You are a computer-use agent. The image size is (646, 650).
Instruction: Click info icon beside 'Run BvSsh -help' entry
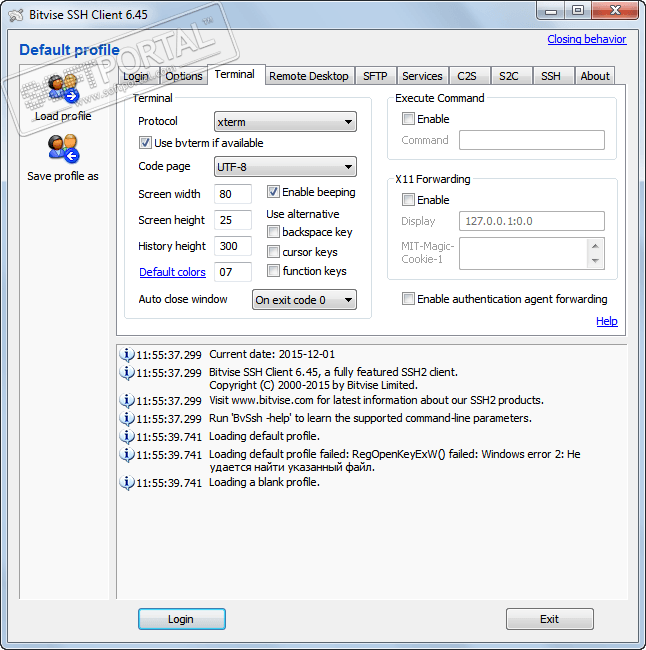tap(127, 418)
